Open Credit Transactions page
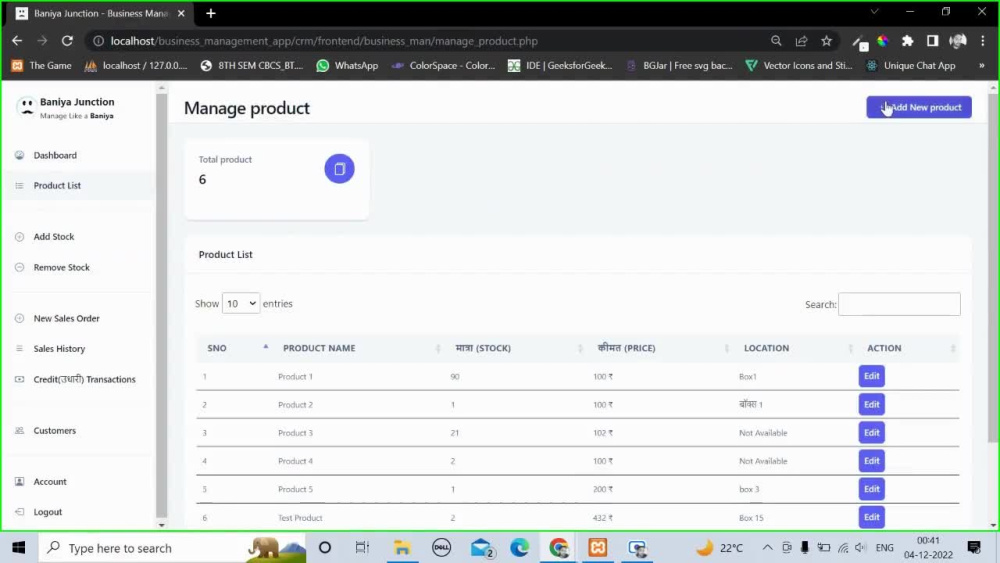This screenshot has width=1000, height=563. click(x=84, y=379)
